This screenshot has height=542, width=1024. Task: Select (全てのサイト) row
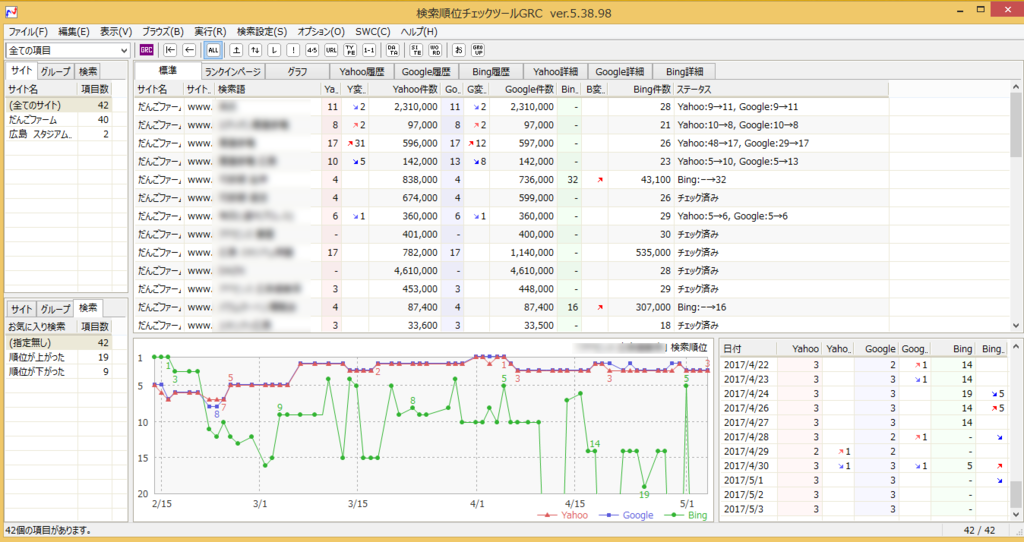coord(57,105)
